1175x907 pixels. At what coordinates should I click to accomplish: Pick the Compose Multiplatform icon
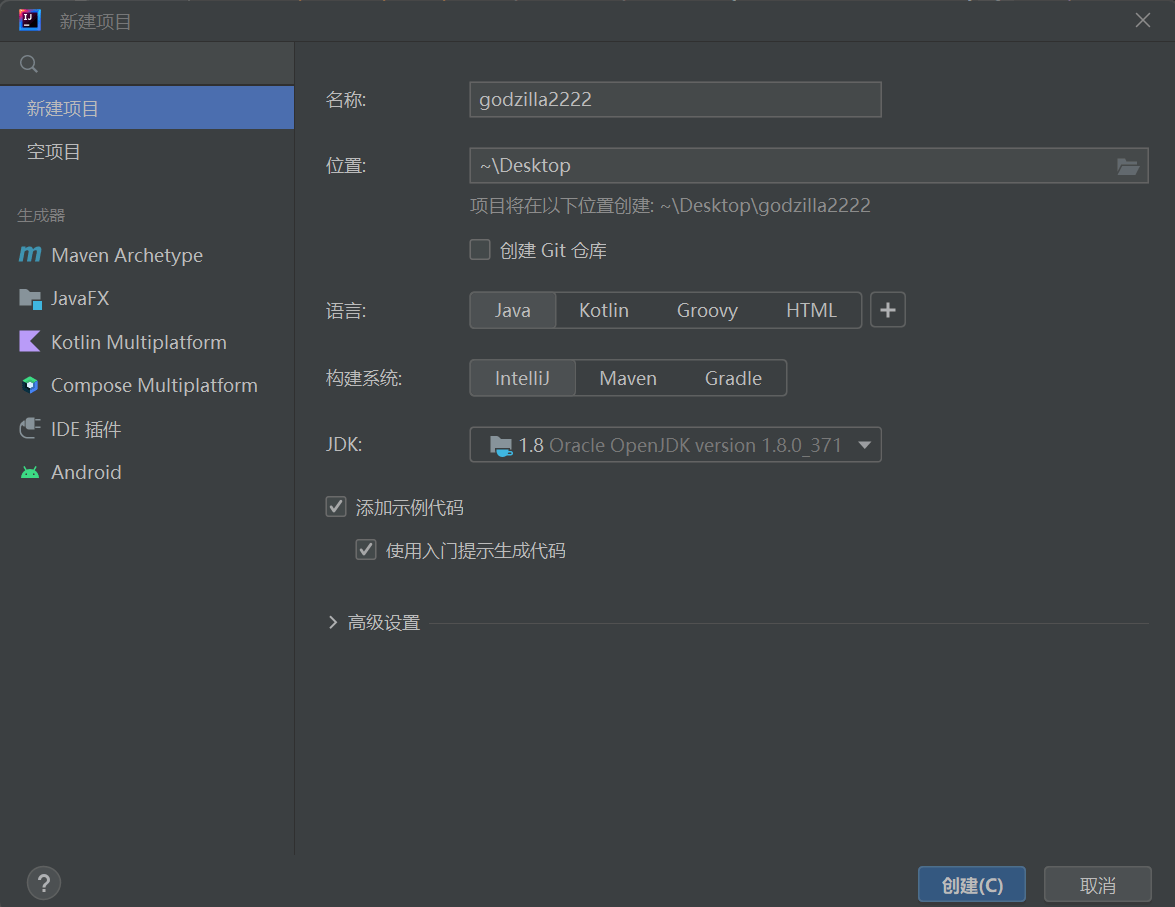pyautogui.click(x=30, y=386)
